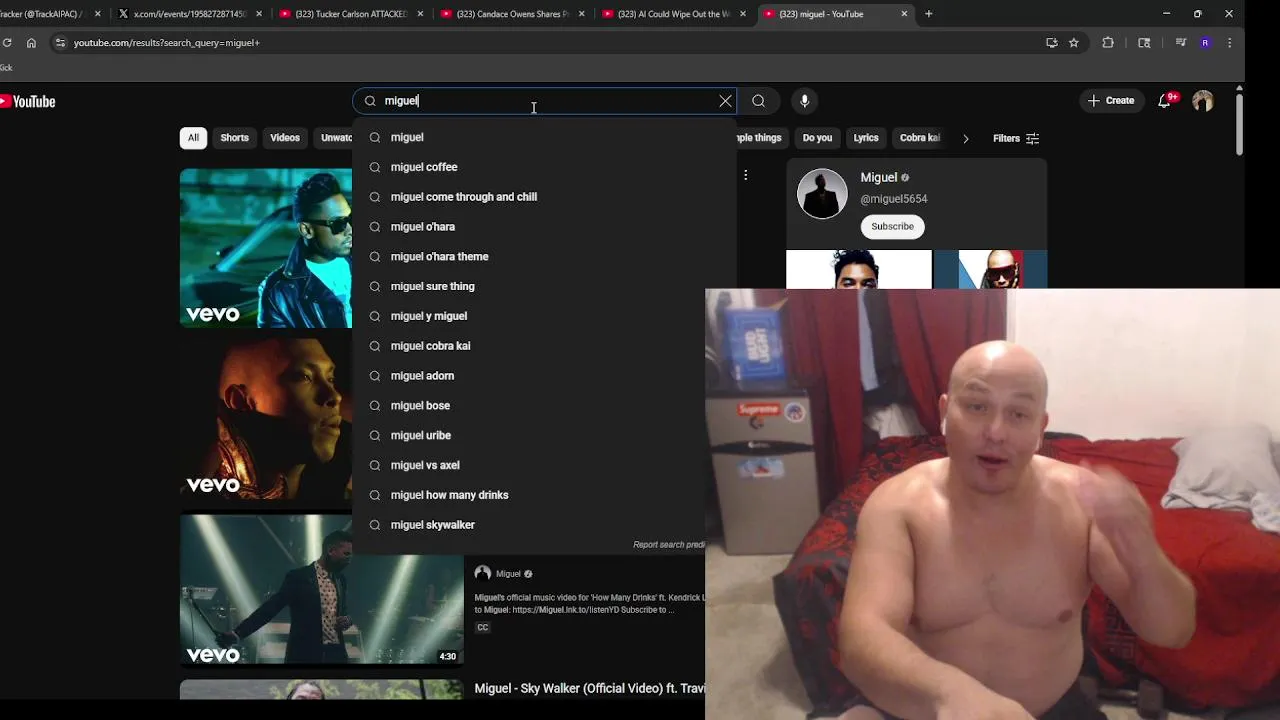
Task: Open Miguel channel avatar in the side card
Action: click(822, 193)
